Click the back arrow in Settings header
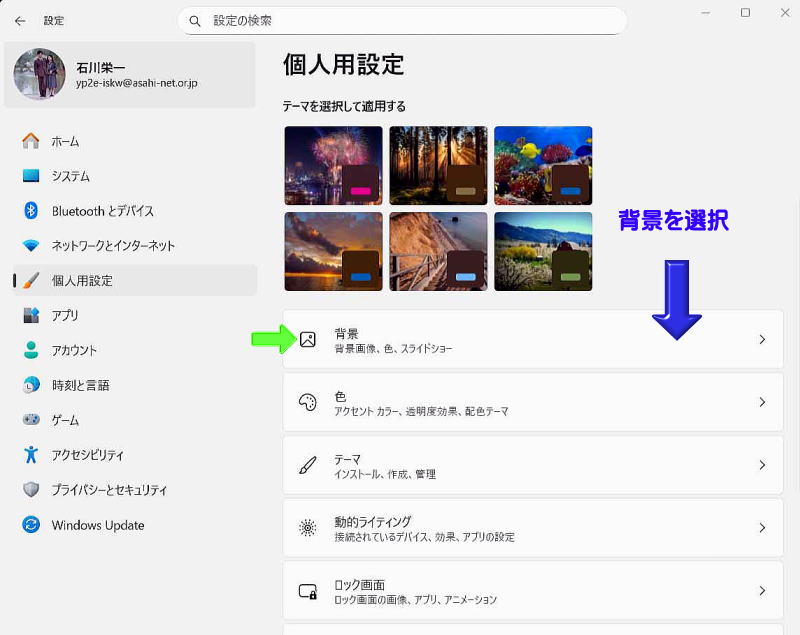800x635 pixels. pos(20,20)
